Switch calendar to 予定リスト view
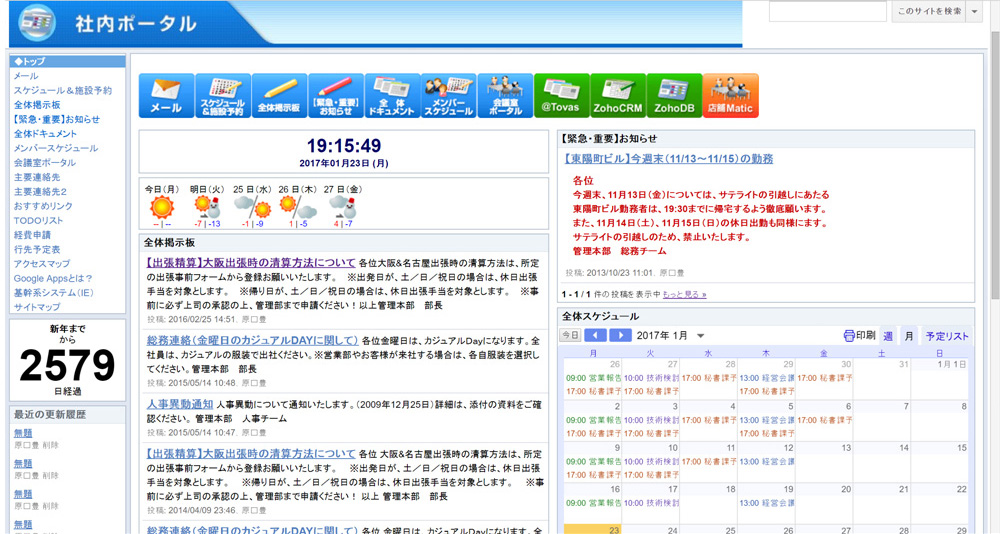Viewport: 1000px width, 534px height. (x=946, y=336)
